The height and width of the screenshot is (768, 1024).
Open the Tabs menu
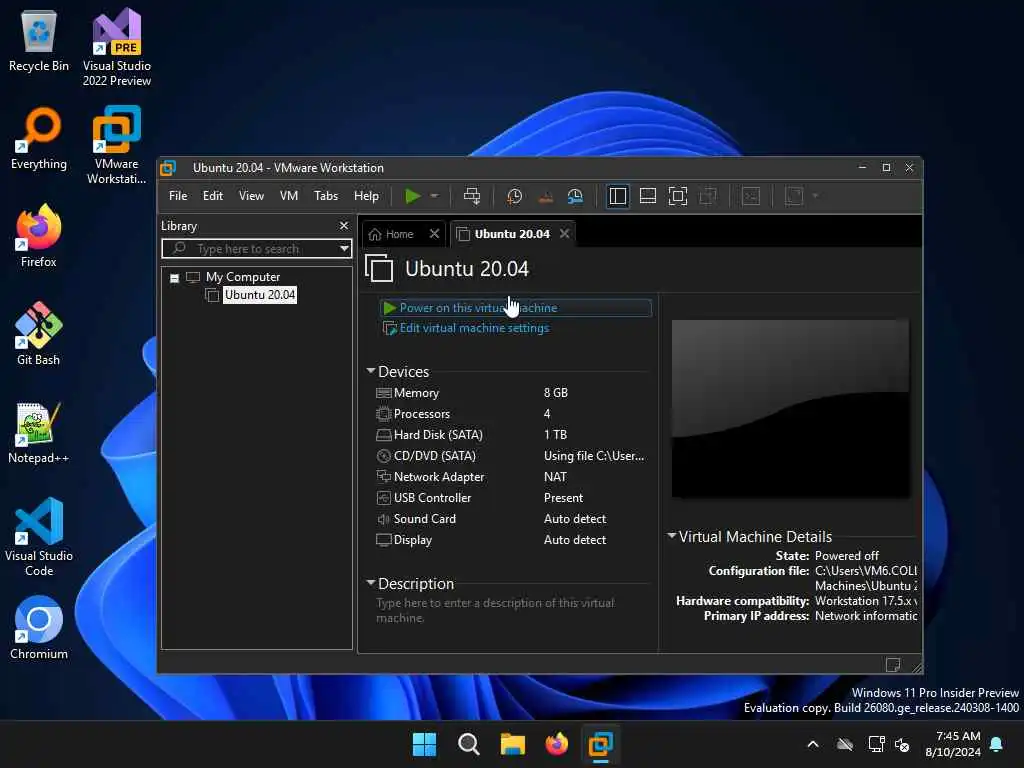pyautogui.click(x=326, y=196)
